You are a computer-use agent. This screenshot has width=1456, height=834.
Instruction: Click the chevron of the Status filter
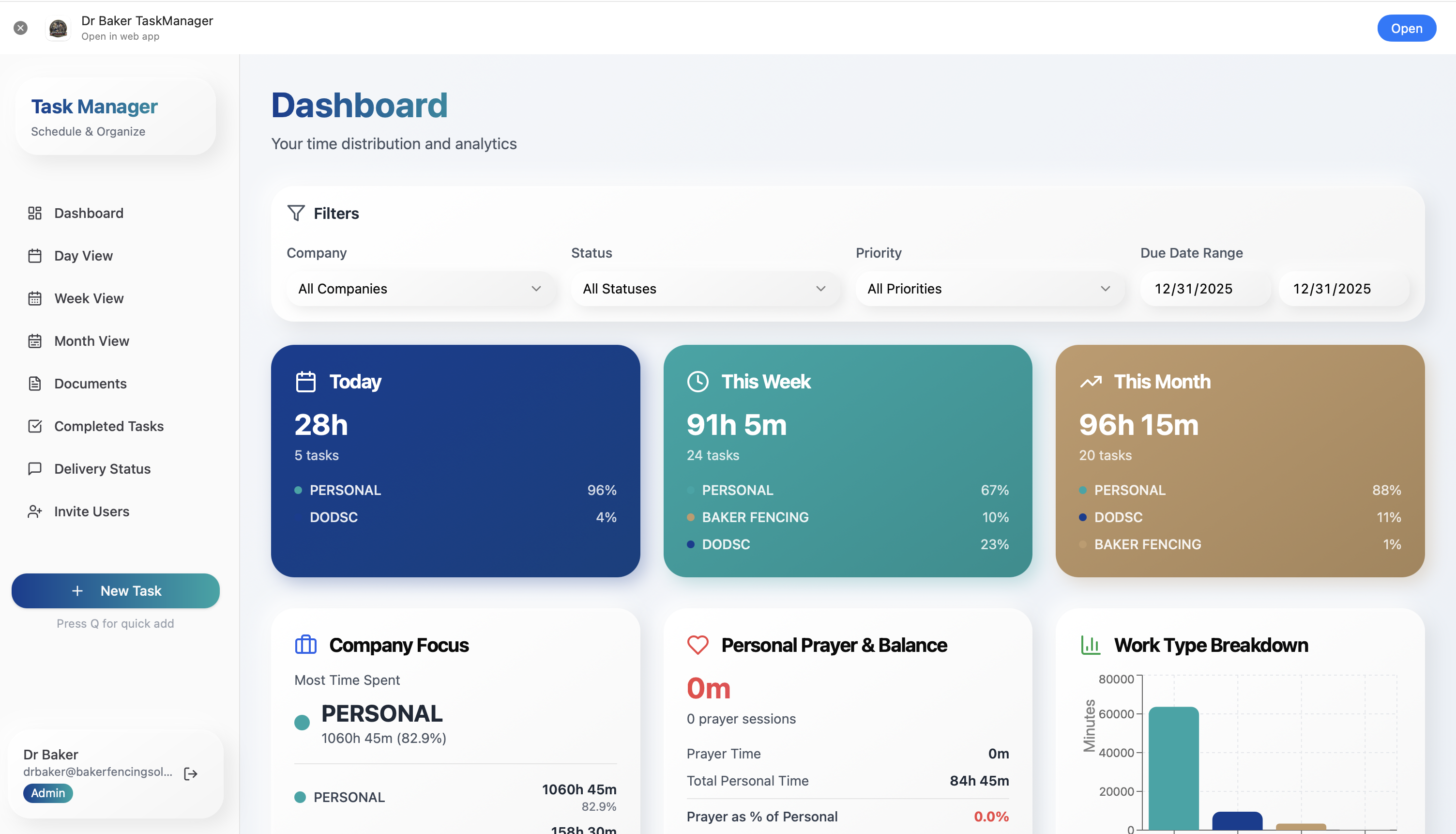coord(821,289)
